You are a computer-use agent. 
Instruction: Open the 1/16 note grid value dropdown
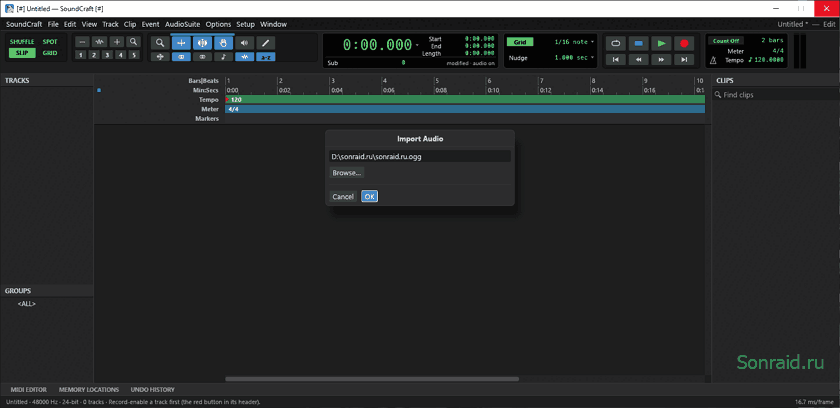pos(574,42)
